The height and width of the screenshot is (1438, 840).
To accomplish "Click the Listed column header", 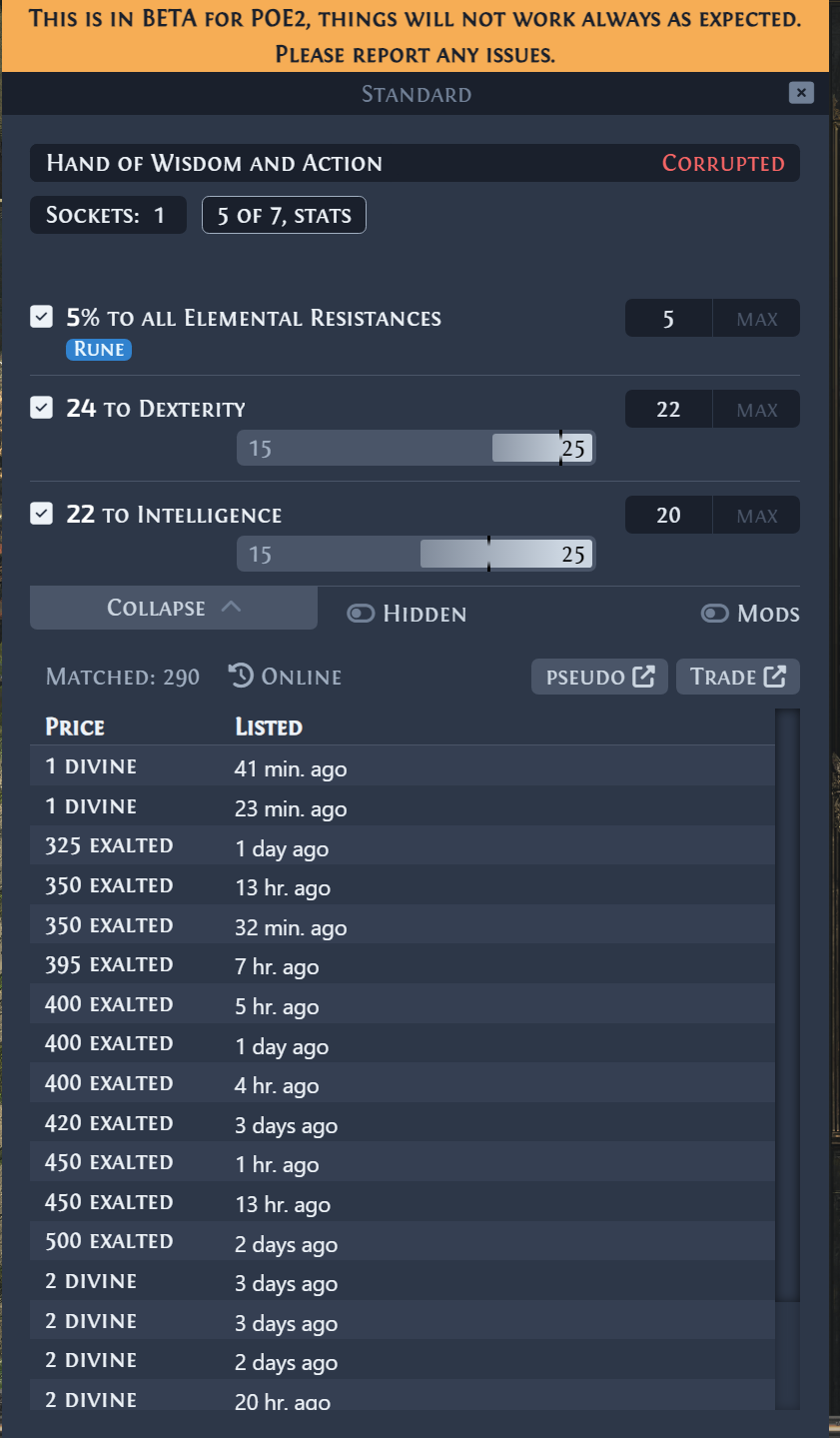I will (269, 726).
